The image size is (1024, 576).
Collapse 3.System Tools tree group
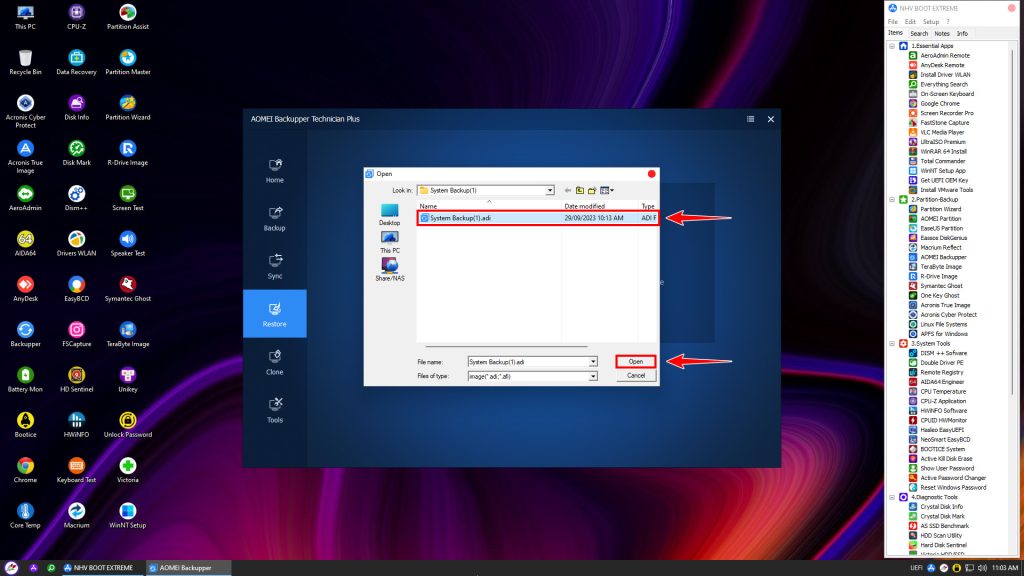[892, 344]
